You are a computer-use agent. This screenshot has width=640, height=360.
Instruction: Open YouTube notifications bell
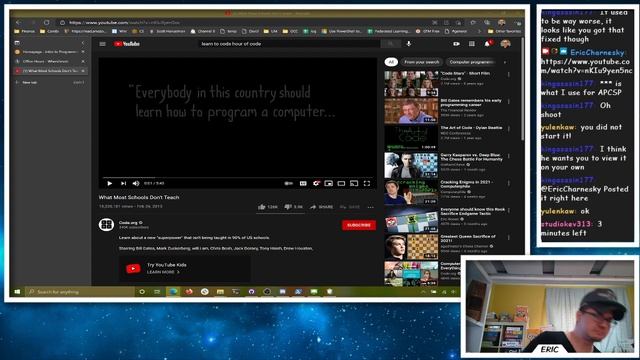(x=487, y=44)
